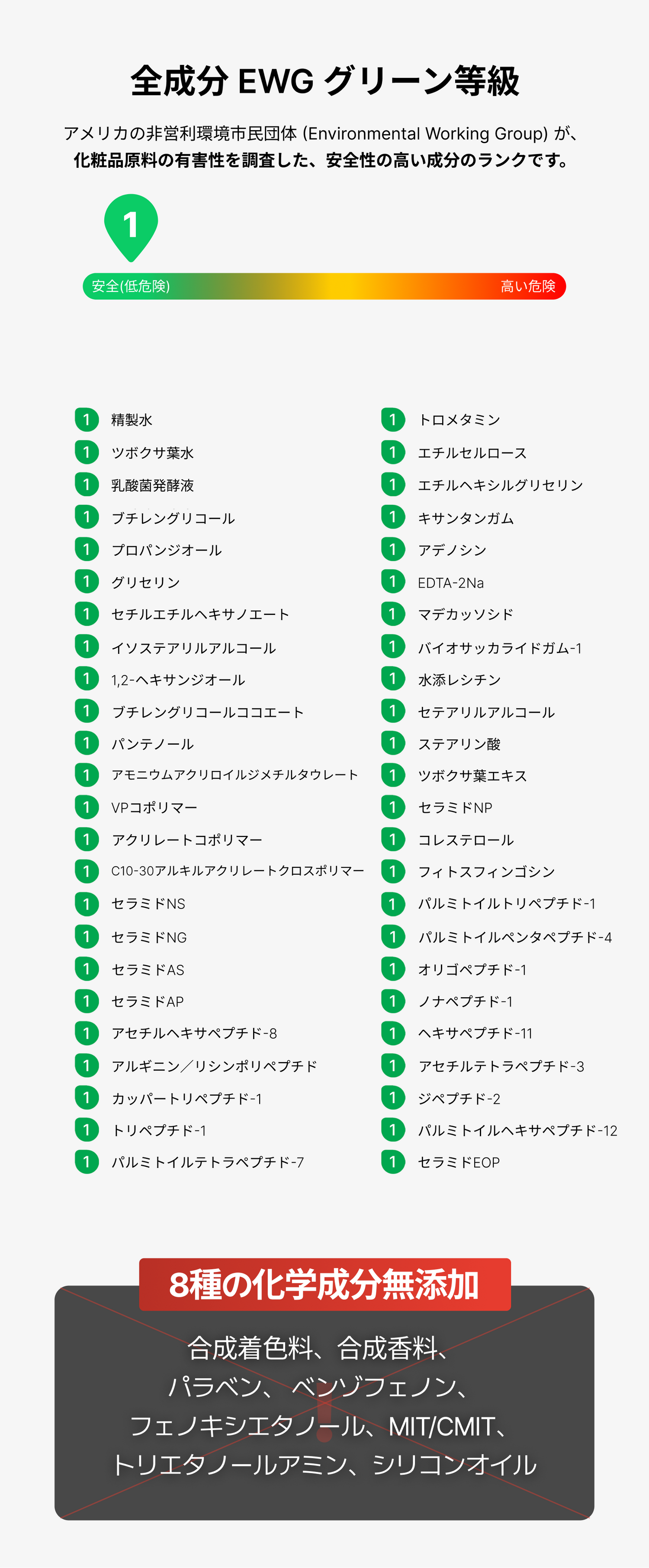Click the ツボクサ葉エキス ingredient text
The height and width of the screenshot is (1568, 649).
(472, 775)
